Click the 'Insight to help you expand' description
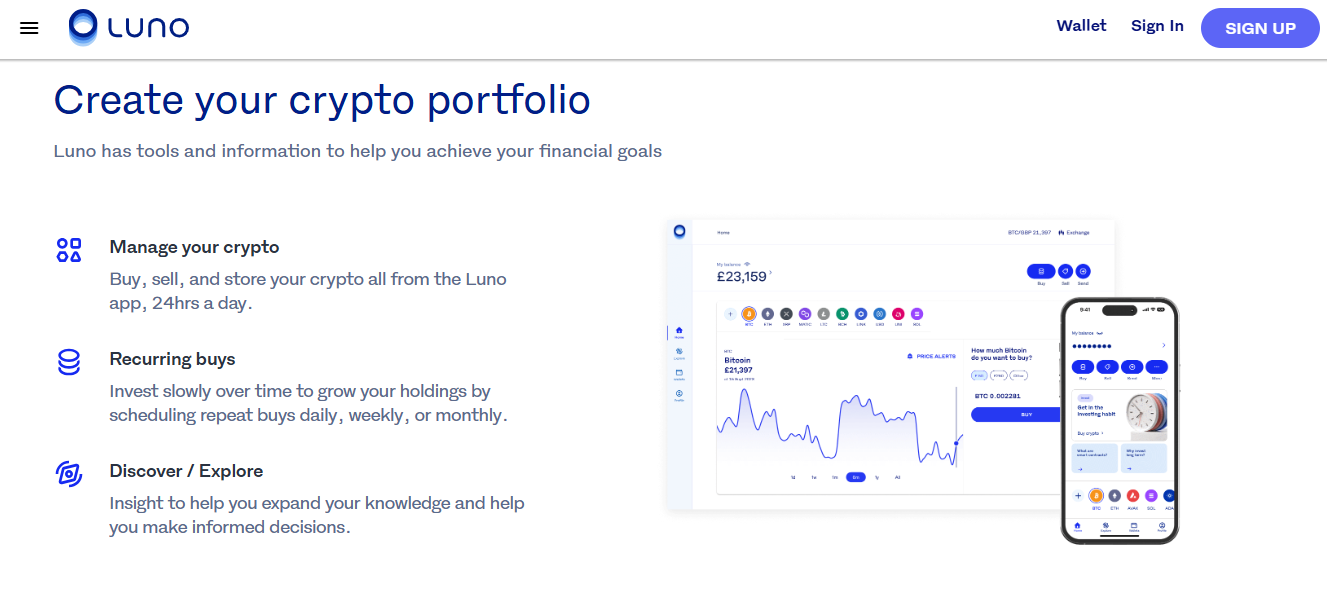This screenshot has height=593, width=1327. (317, 515)
